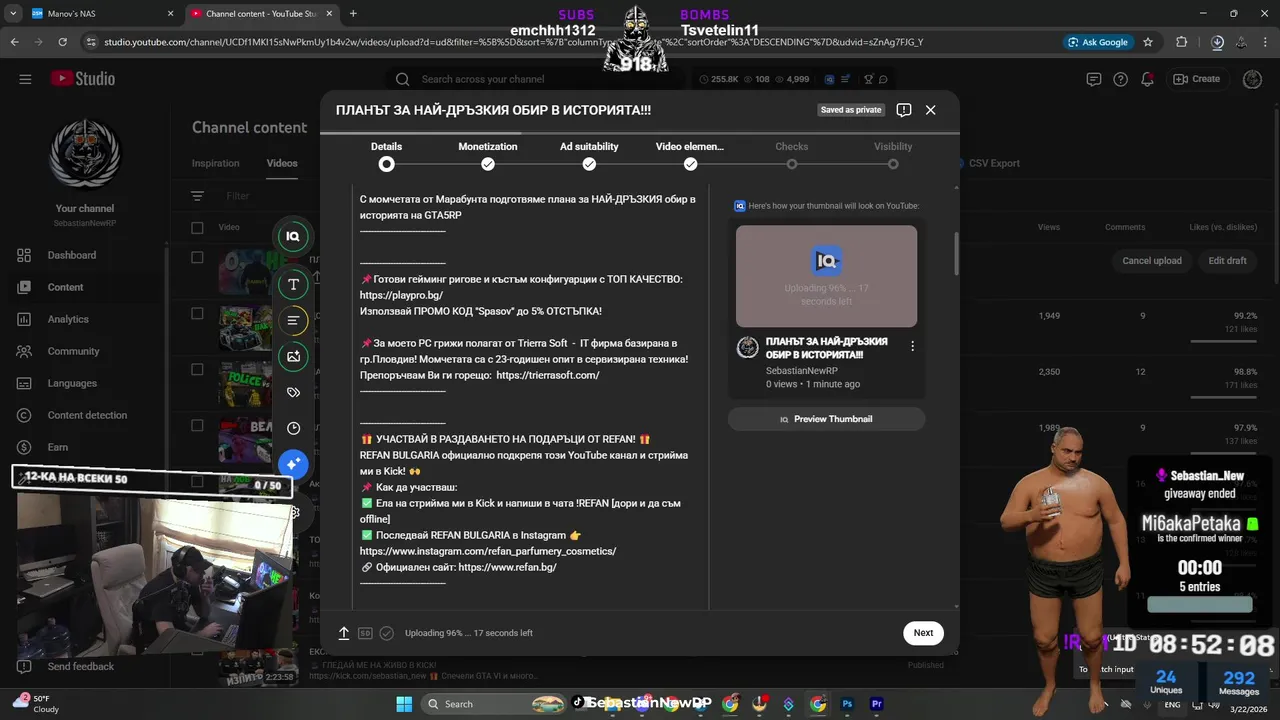Open the vidIQ floating tool button
The image size is (1280, 720).
point(293,236)
